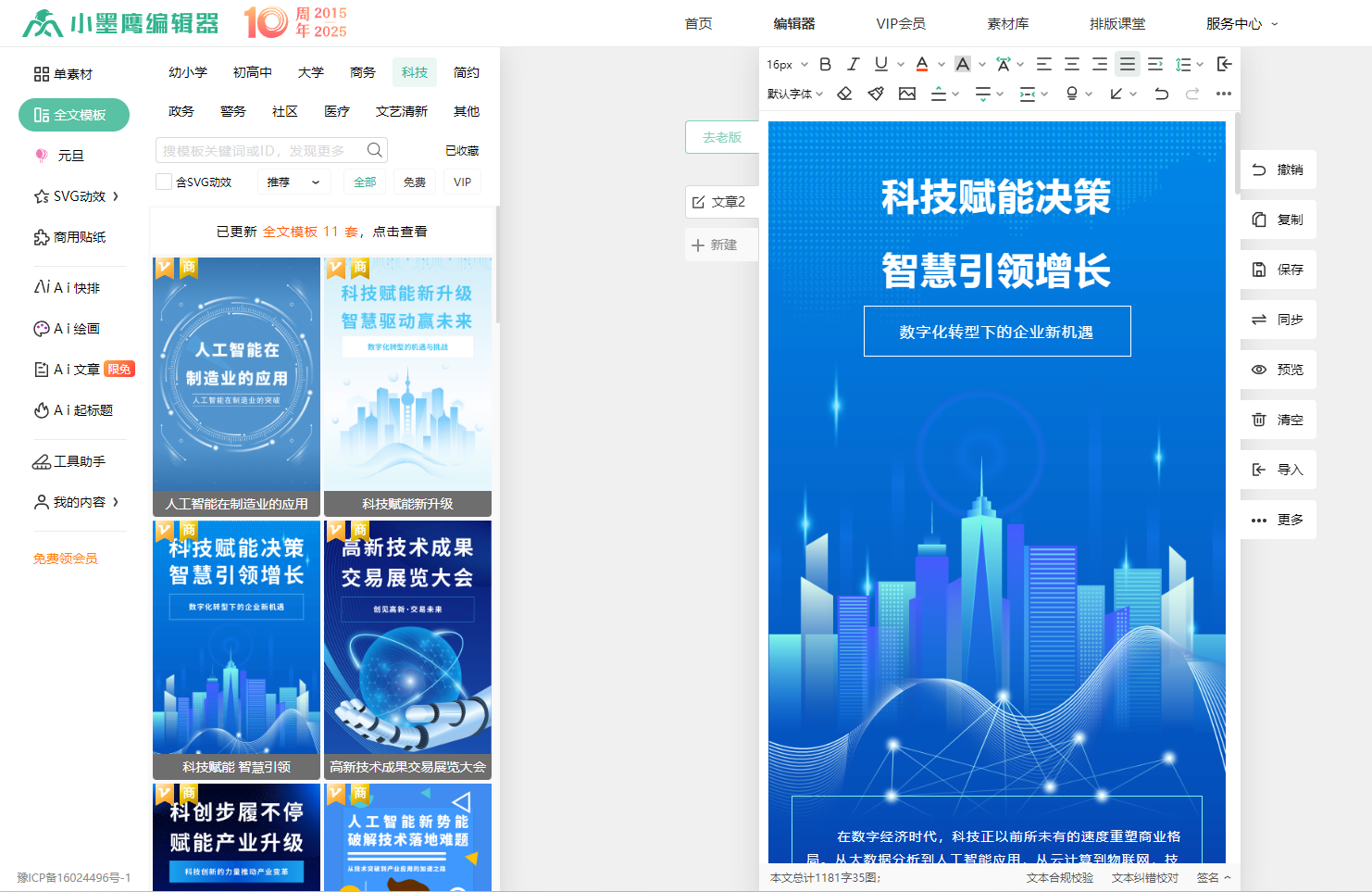The image size is (1372, 892).
Task: Click the eraser clear-format icon
Action: (844, 94)
